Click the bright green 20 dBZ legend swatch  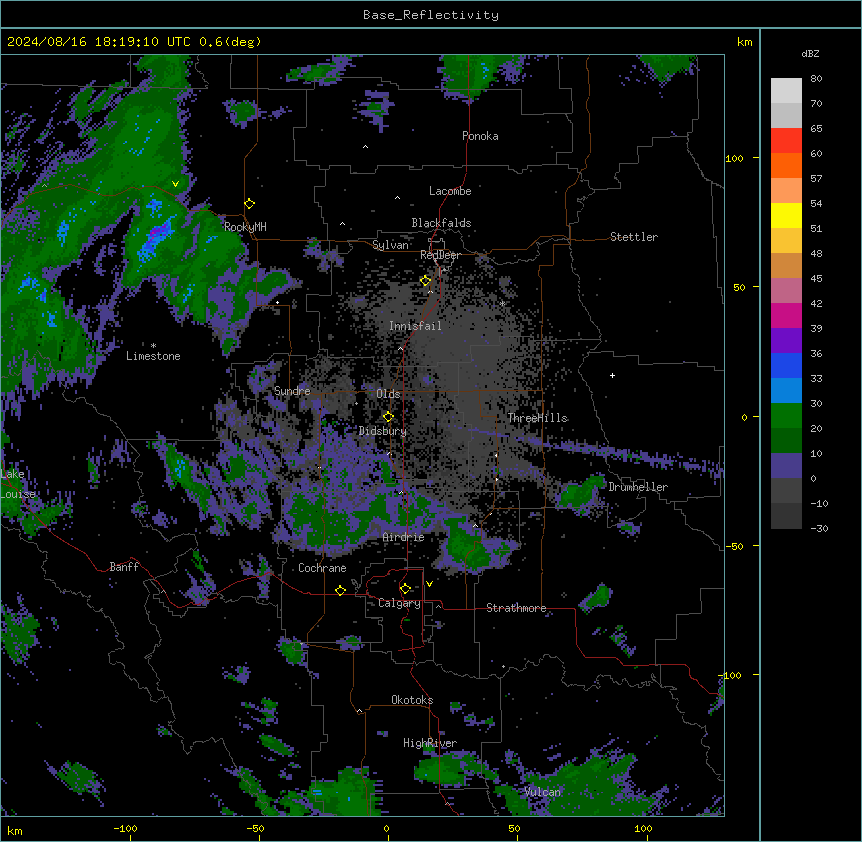click(786, 416)
